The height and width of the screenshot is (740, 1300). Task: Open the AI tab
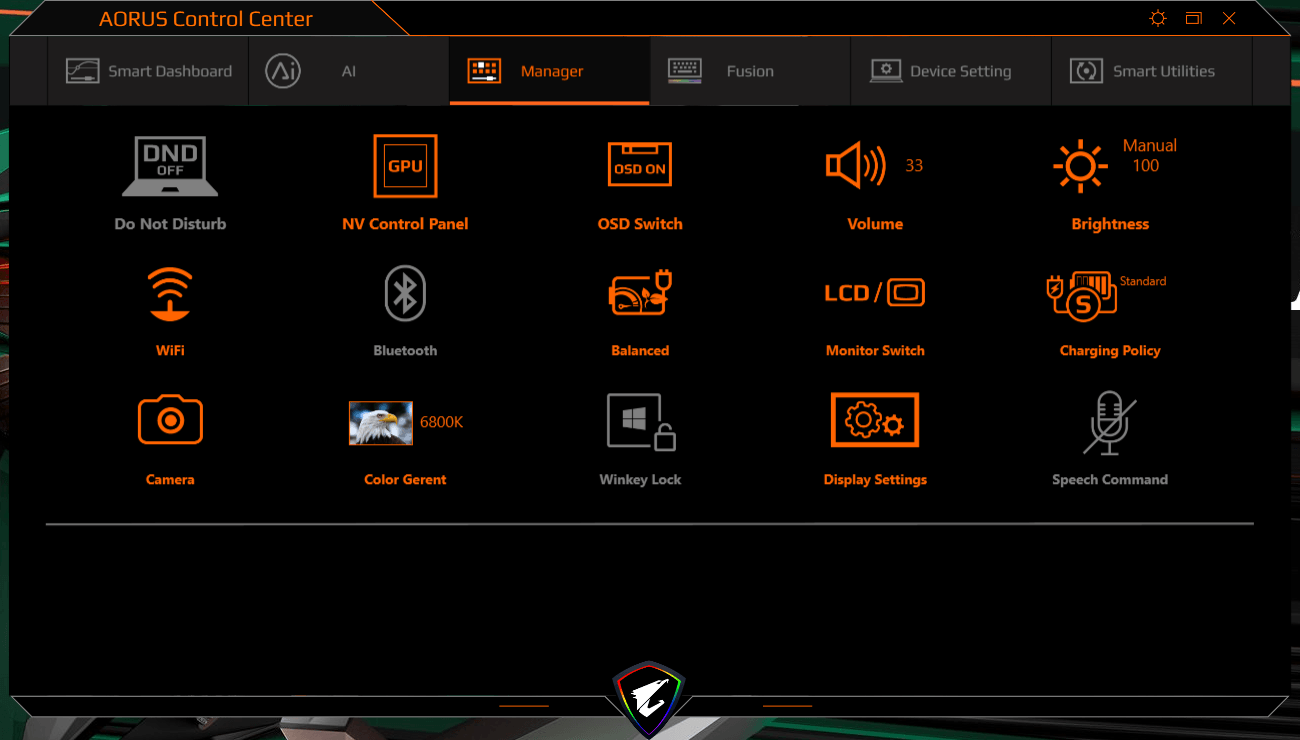click(x=349, y=71)
